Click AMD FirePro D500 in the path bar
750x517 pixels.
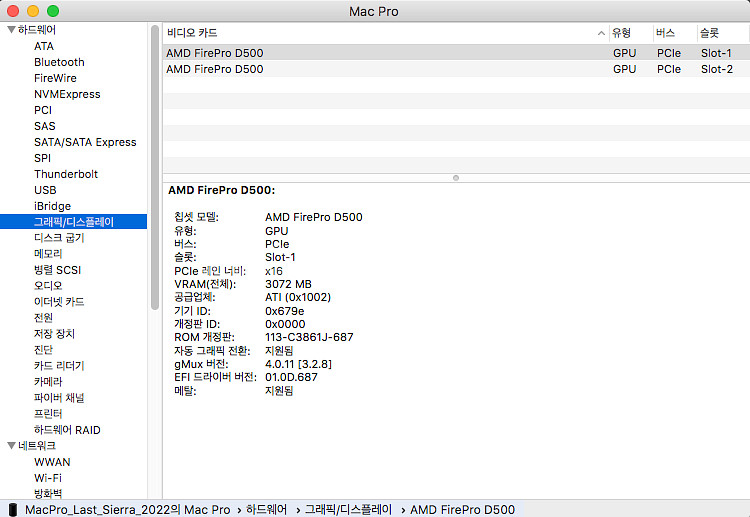click(x=463, y=510)
